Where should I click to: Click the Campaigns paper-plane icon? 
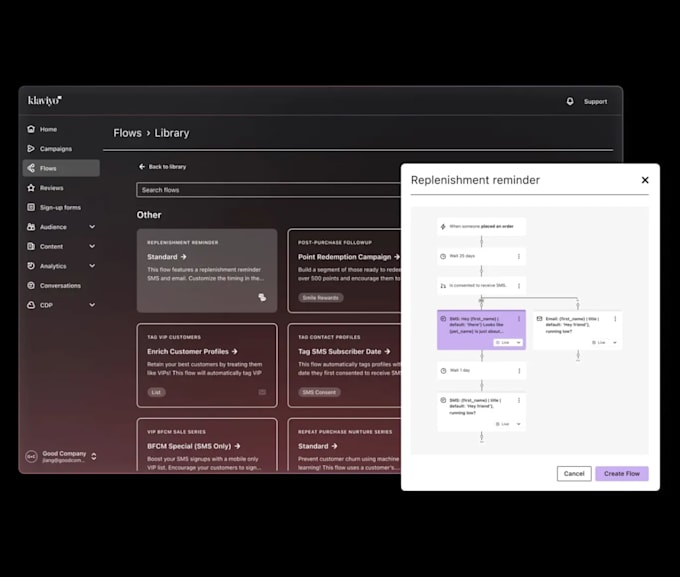tap(31, 148)
